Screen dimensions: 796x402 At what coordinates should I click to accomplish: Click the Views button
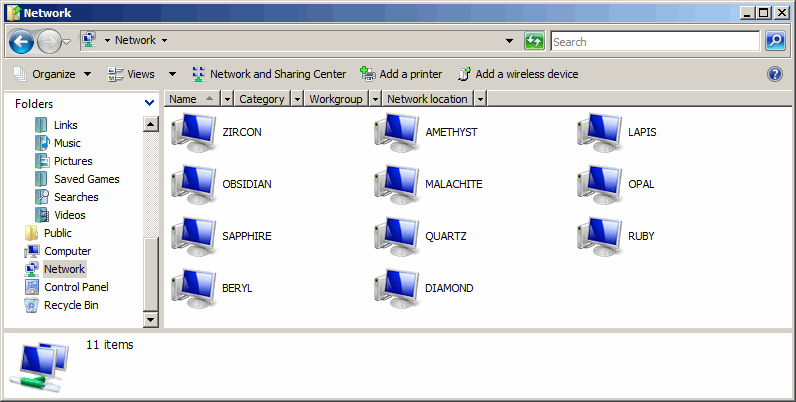pos(131,74)
